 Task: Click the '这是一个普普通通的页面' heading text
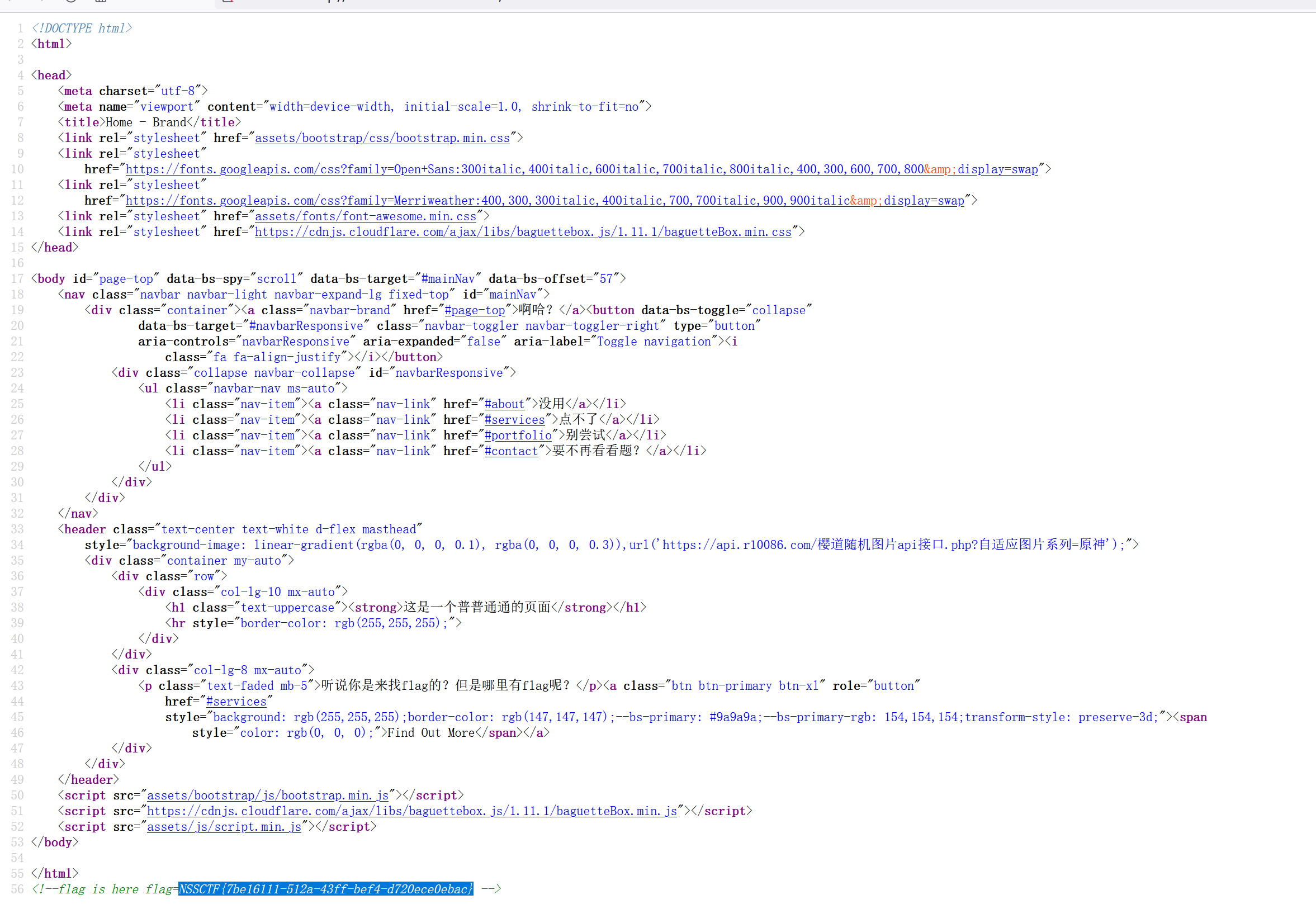(x=477, y=608)
